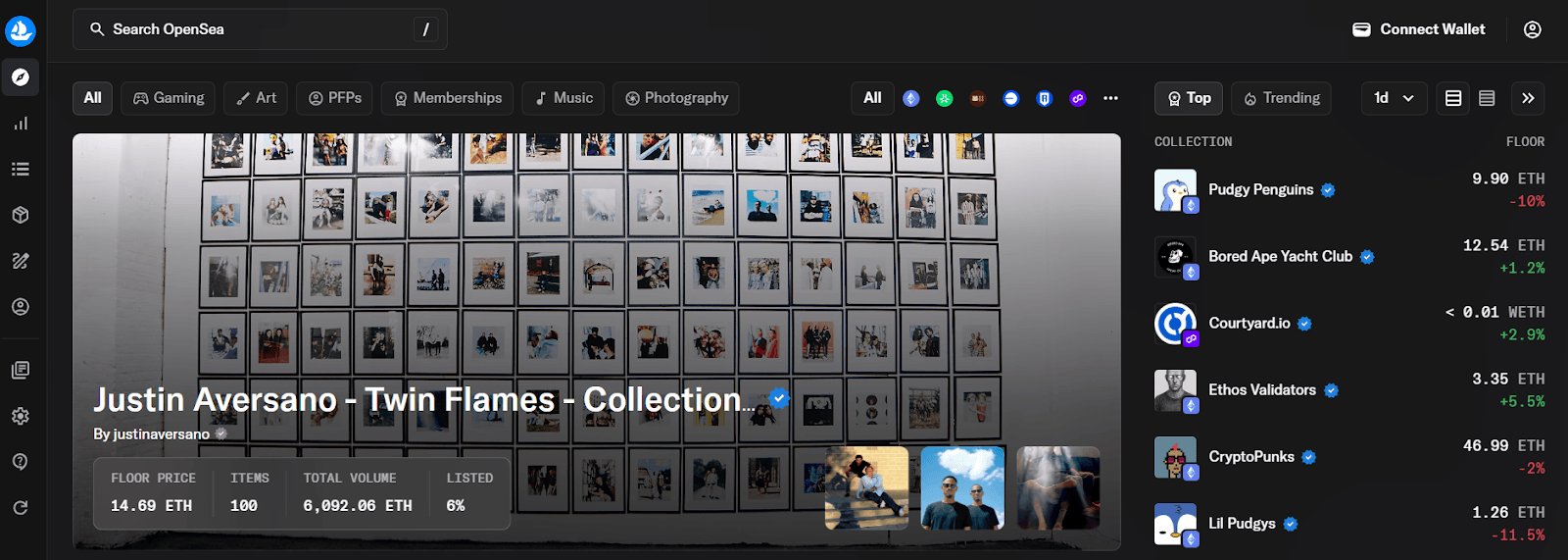The height and width of the screenshot is (560, 1568).
Task: Click verified badge beside Twin Flames title
Action: point(779,398)
